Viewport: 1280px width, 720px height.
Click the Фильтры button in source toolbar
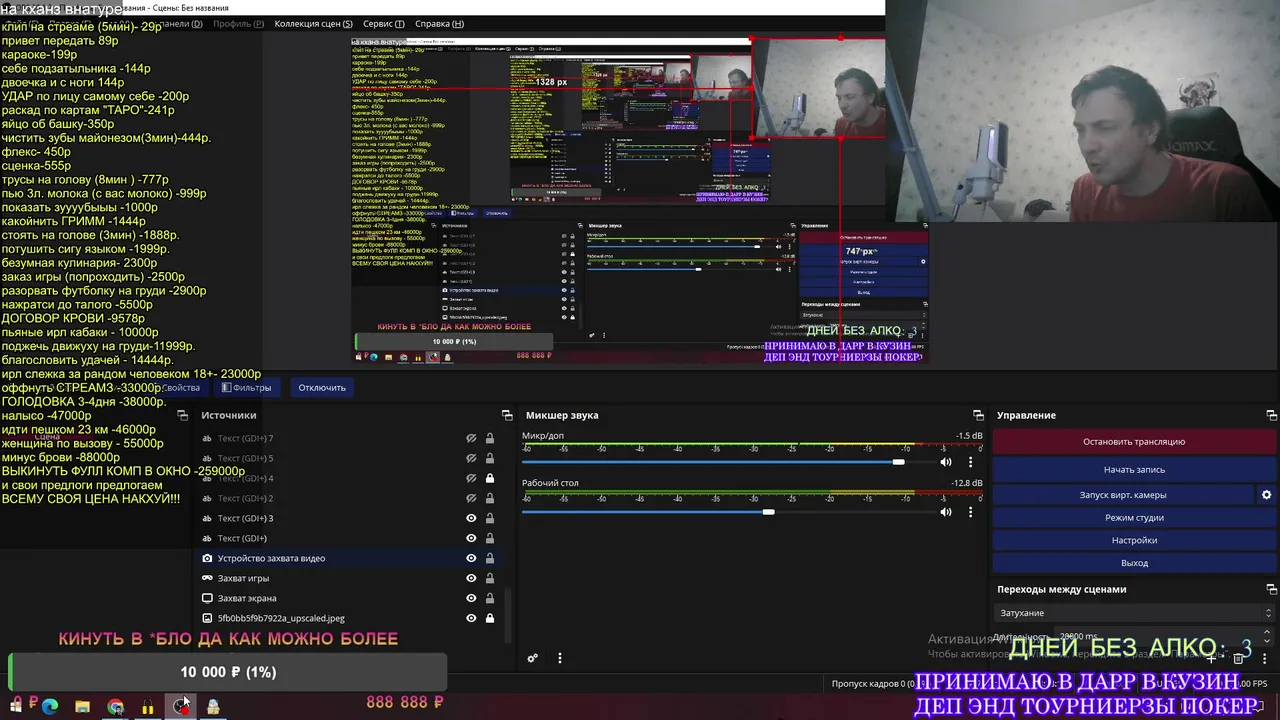[x=246, y=387]
